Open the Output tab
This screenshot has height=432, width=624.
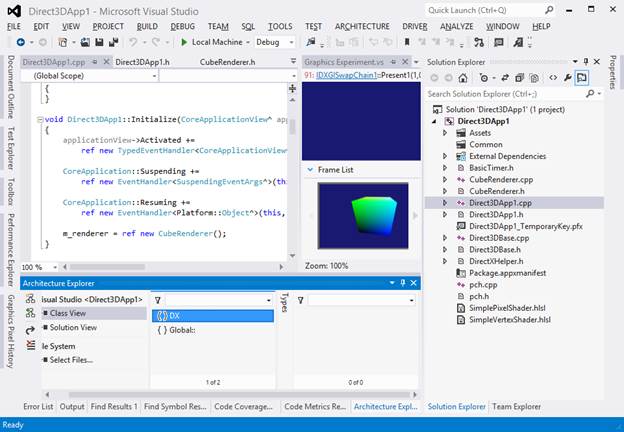(72, 407)
